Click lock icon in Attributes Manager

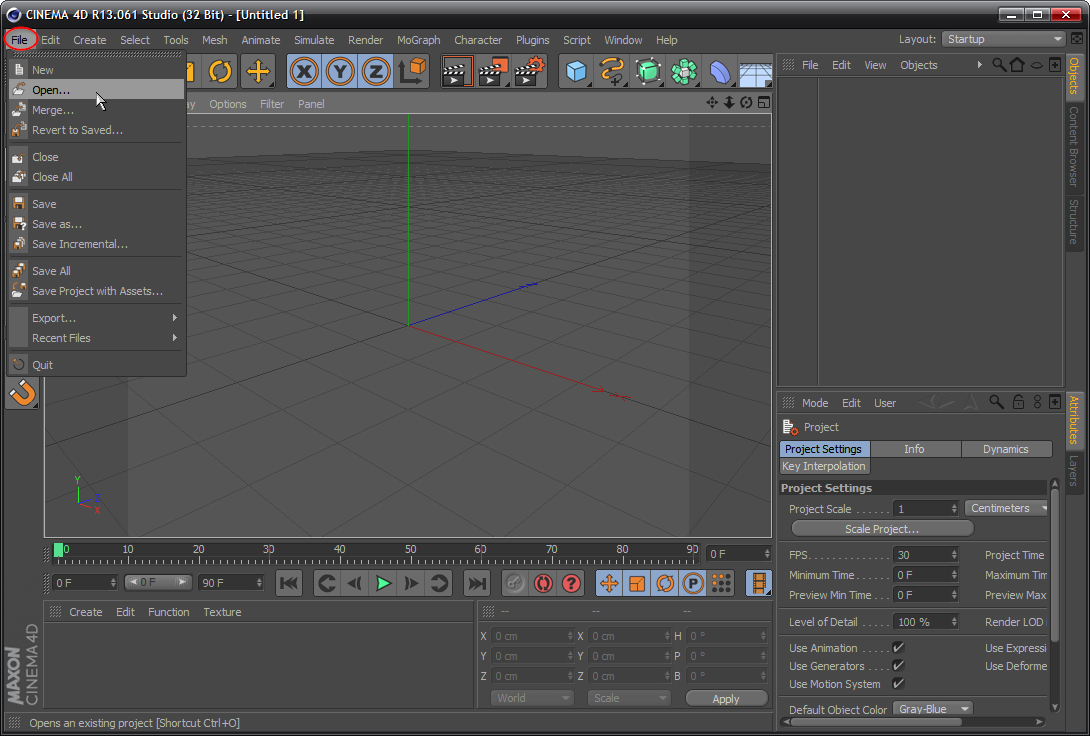1018,402
